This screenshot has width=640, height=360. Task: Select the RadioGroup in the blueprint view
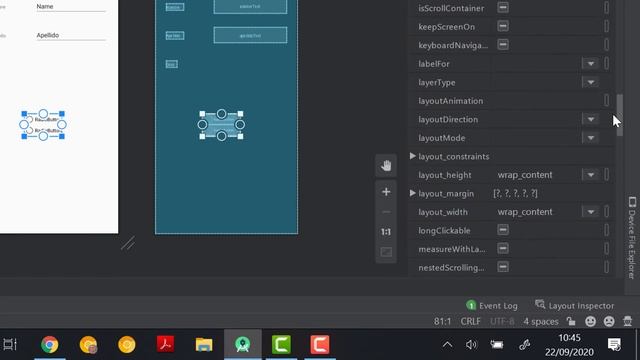(221, 125)
